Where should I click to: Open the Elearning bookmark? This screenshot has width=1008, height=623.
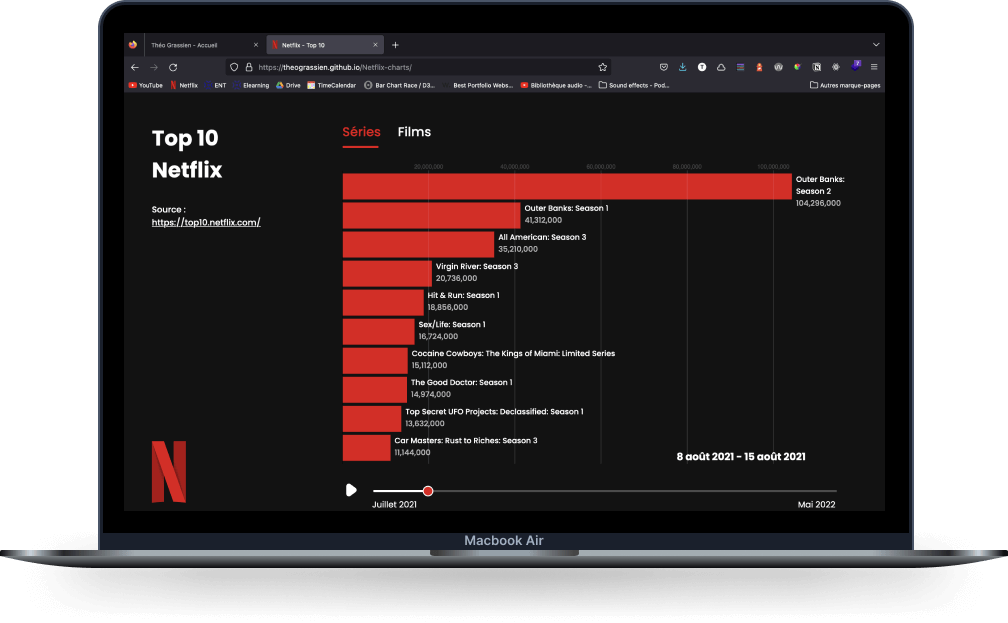click(251, 85)
